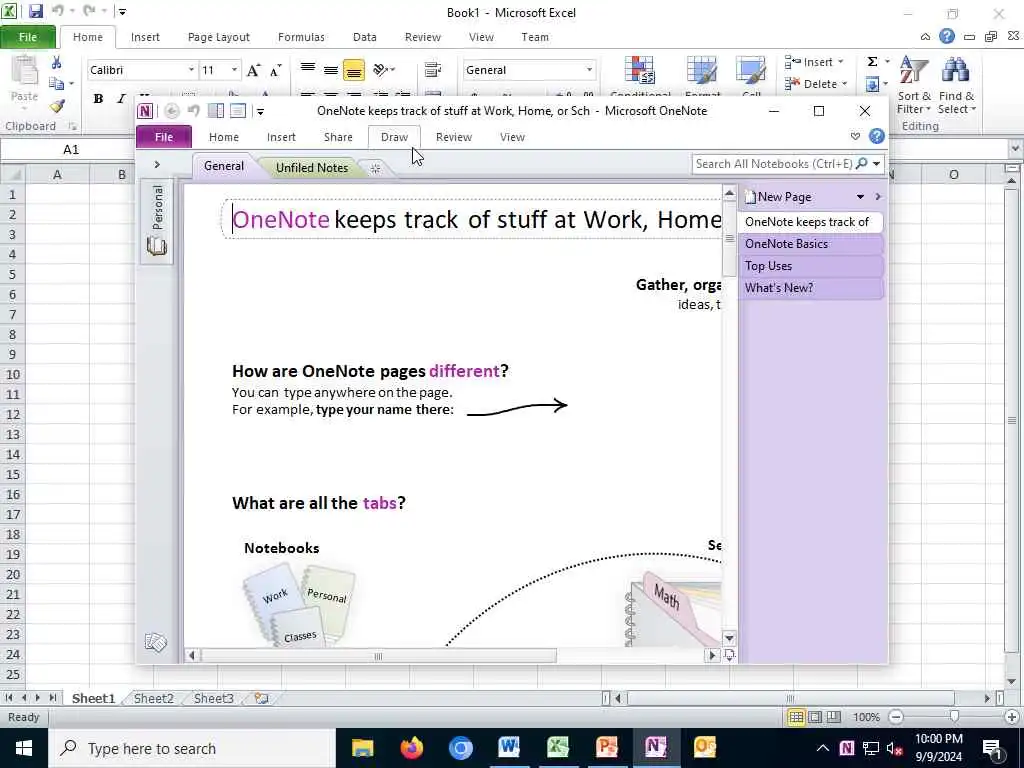Click the Search All Notebooks field

[x=775, y=164]
